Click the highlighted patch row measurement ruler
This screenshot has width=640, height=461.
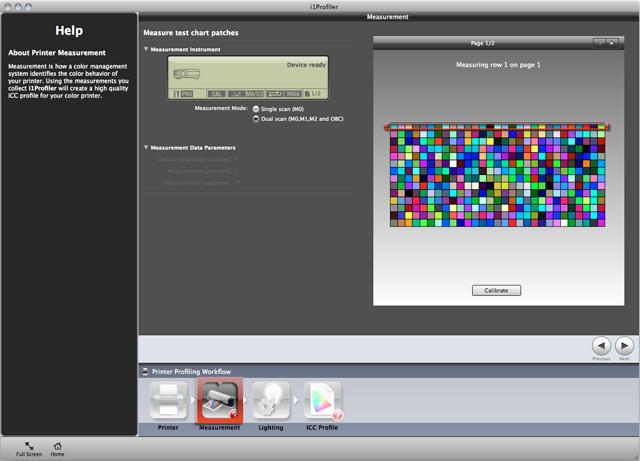tap(497, 127)
